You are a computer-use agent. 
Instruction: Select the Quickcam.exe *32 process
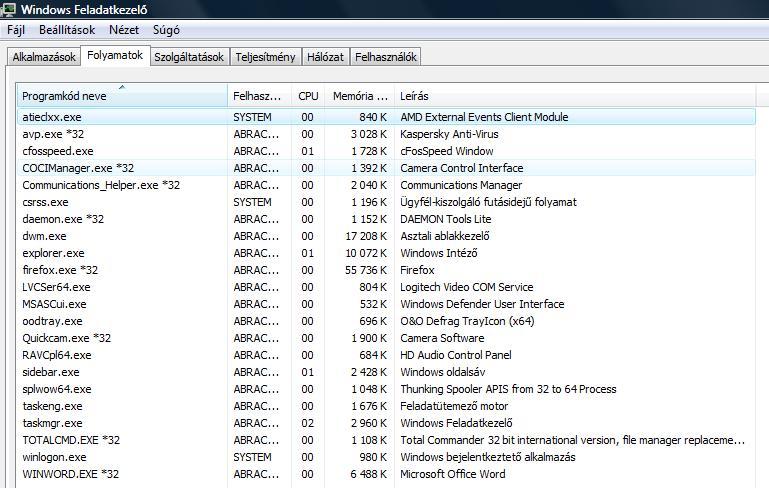pyautogui.click(x=386, y=338)
